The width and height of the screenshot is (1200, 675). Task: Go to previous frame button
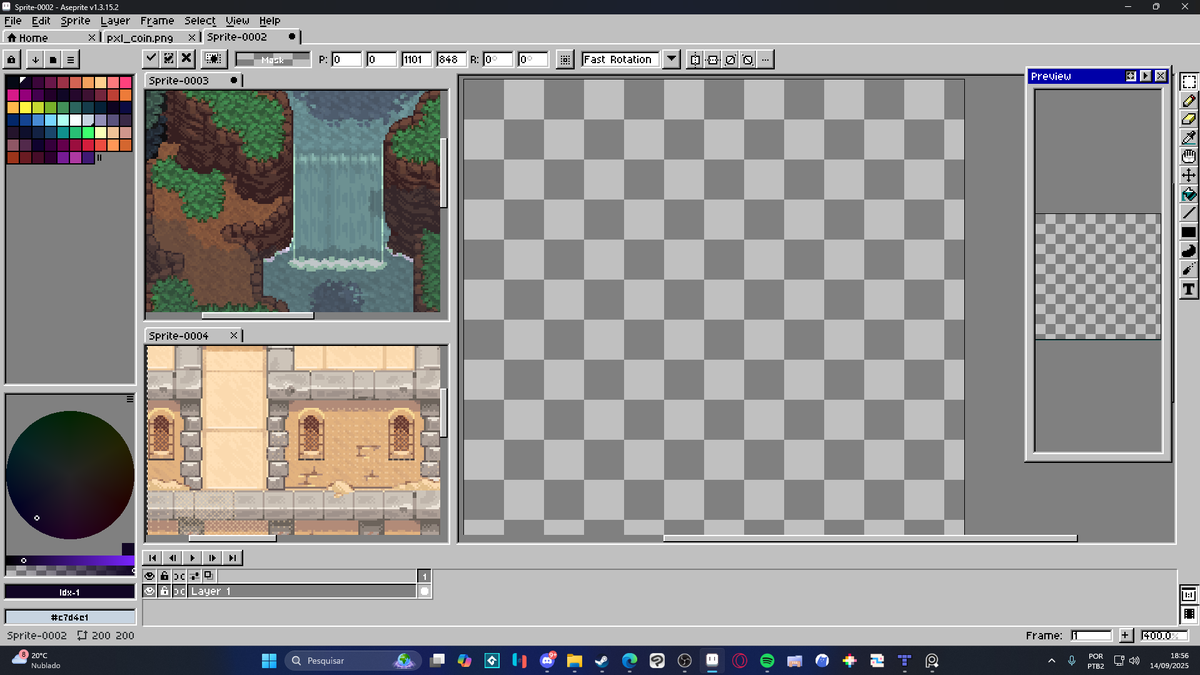(172, 557)
